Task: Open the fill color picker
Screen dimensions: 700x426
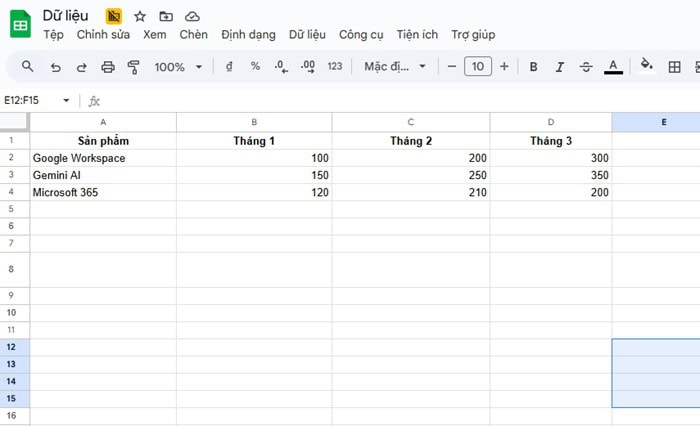Action: 646,65
